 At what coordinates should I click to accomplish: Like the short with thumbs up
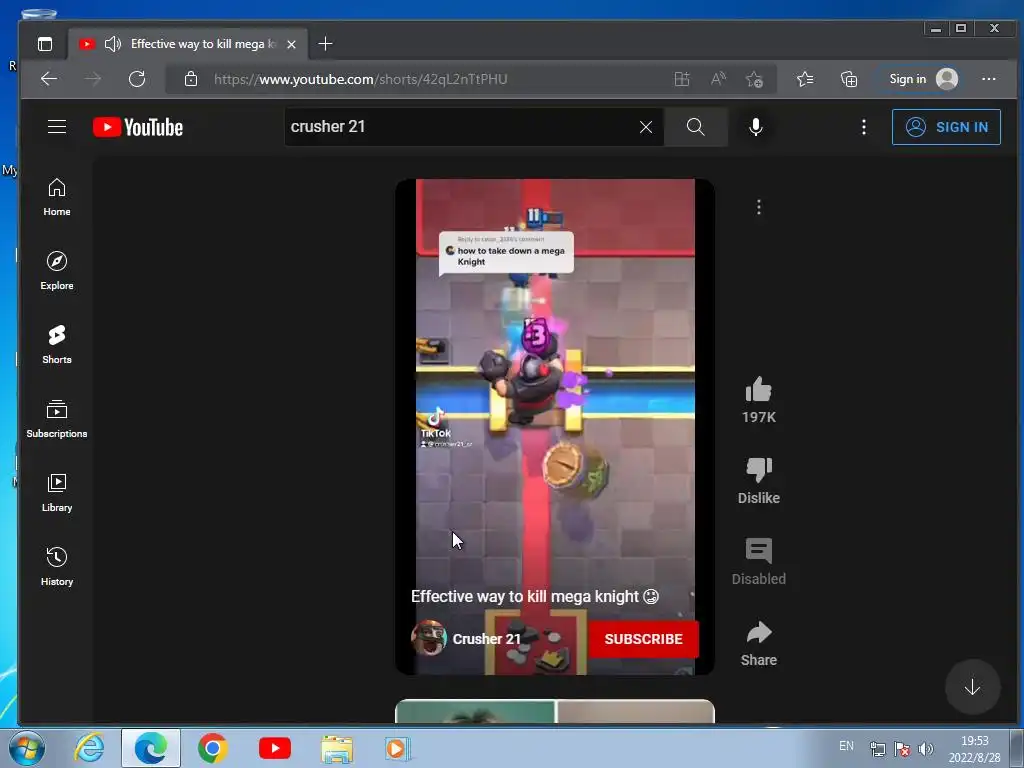[758, 390]
